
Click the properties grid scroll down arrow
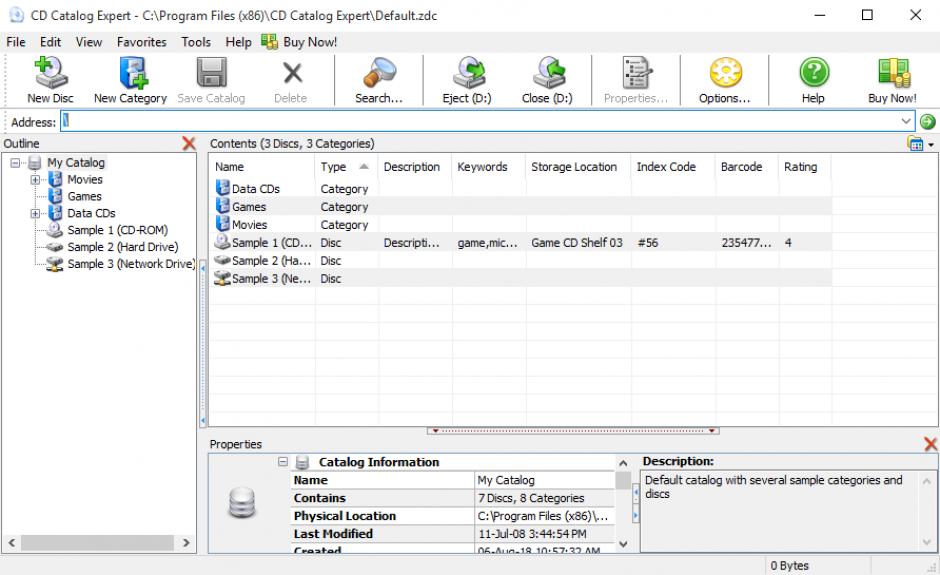[x=623, y=544]
